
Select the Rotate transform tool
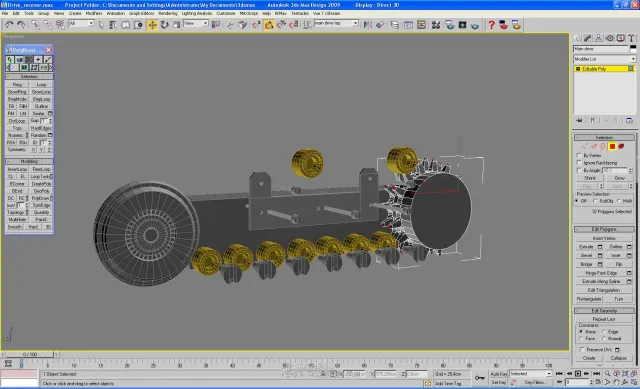point(164,25)
